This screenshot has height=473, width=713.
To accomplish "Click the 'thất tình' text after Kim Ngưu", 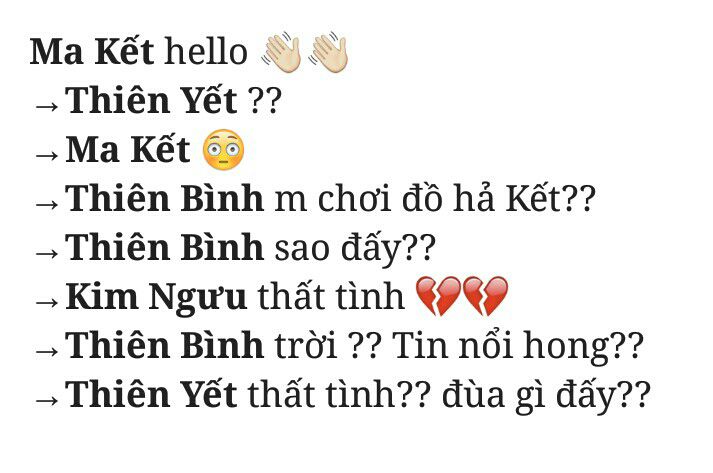I will [331, 296].
